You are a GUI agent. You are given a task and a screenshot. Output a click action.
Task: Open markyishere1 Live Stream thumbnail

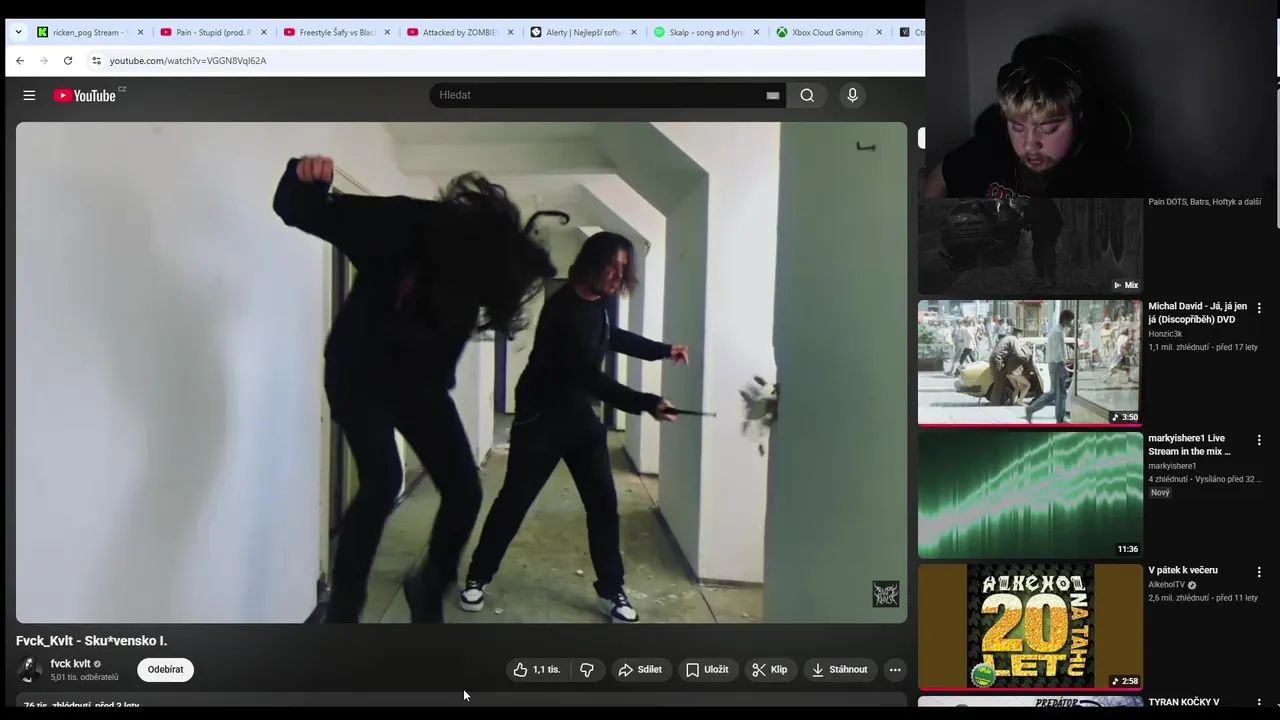click(1030, 494)
